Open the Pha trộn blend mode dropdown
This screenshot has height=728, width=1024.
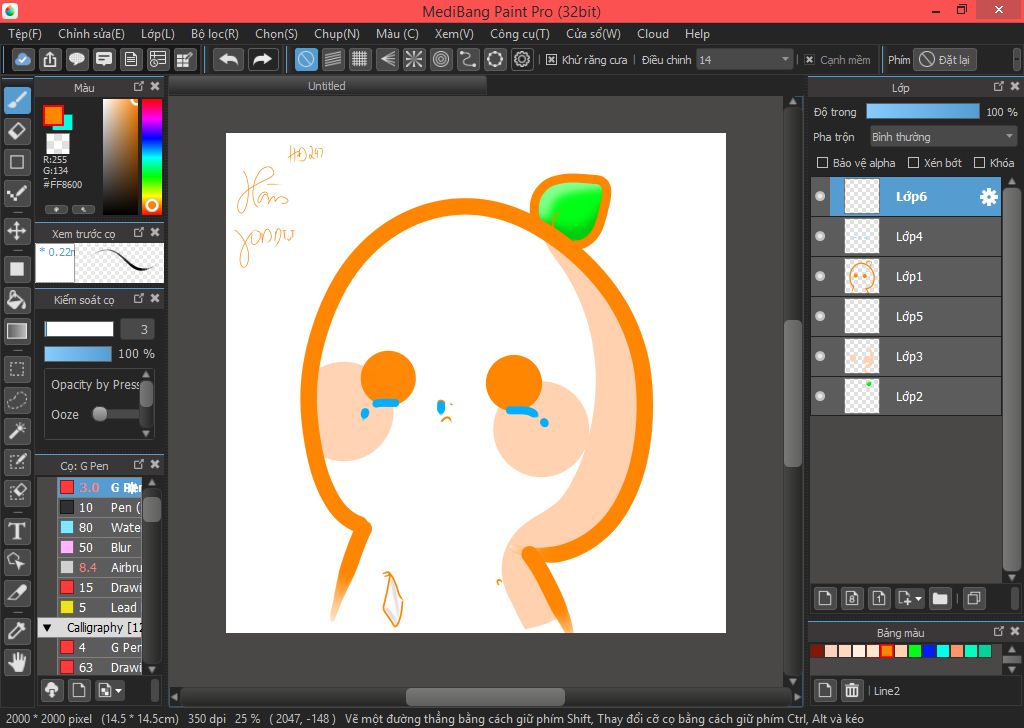(x=942, y=137)
